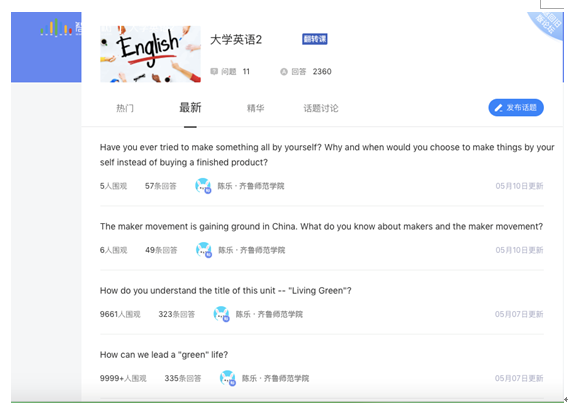Open question about making something by yourself
The width and height of the screenshot is (568, 406).
(x=327, y=155)
